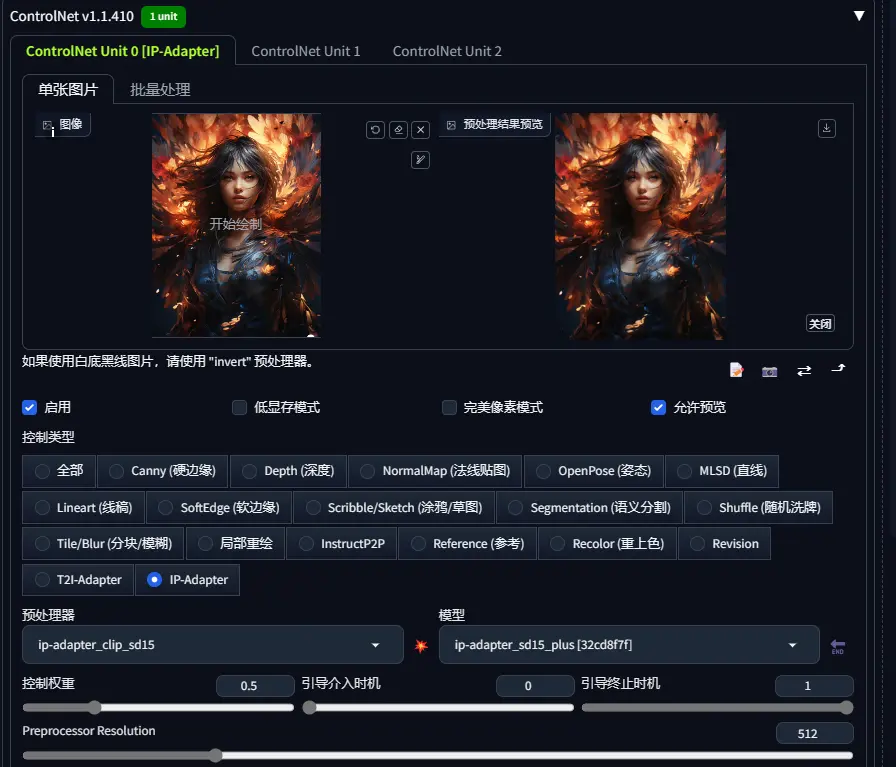This screenshot has width=896, height=767.
Task: Select the Depth (深度) control type
Action: 289,471
